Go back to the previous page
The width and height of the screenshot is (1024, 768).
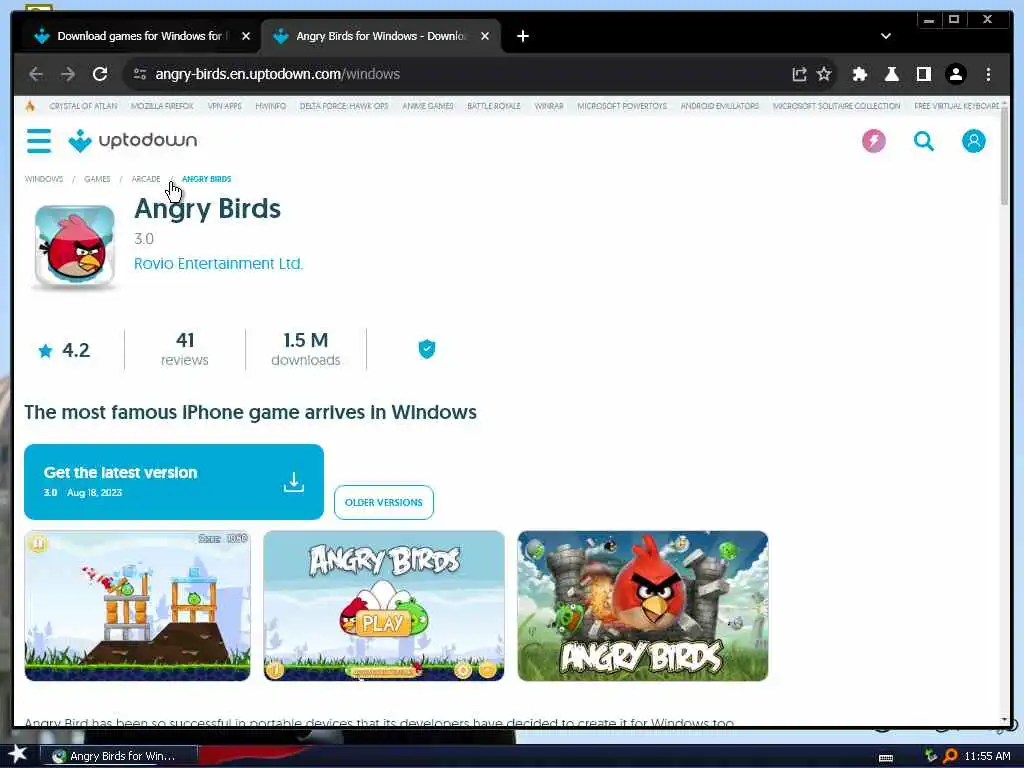(x=36, y=74)
